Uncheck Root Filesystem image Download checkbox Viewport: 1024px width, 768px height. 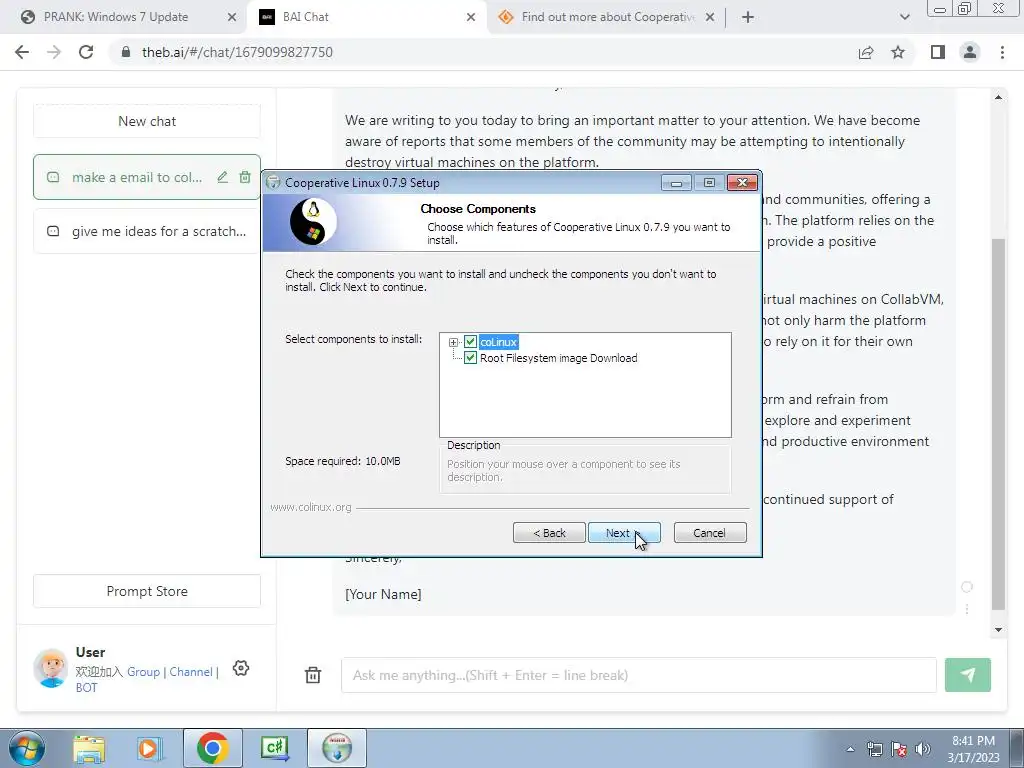470,358
